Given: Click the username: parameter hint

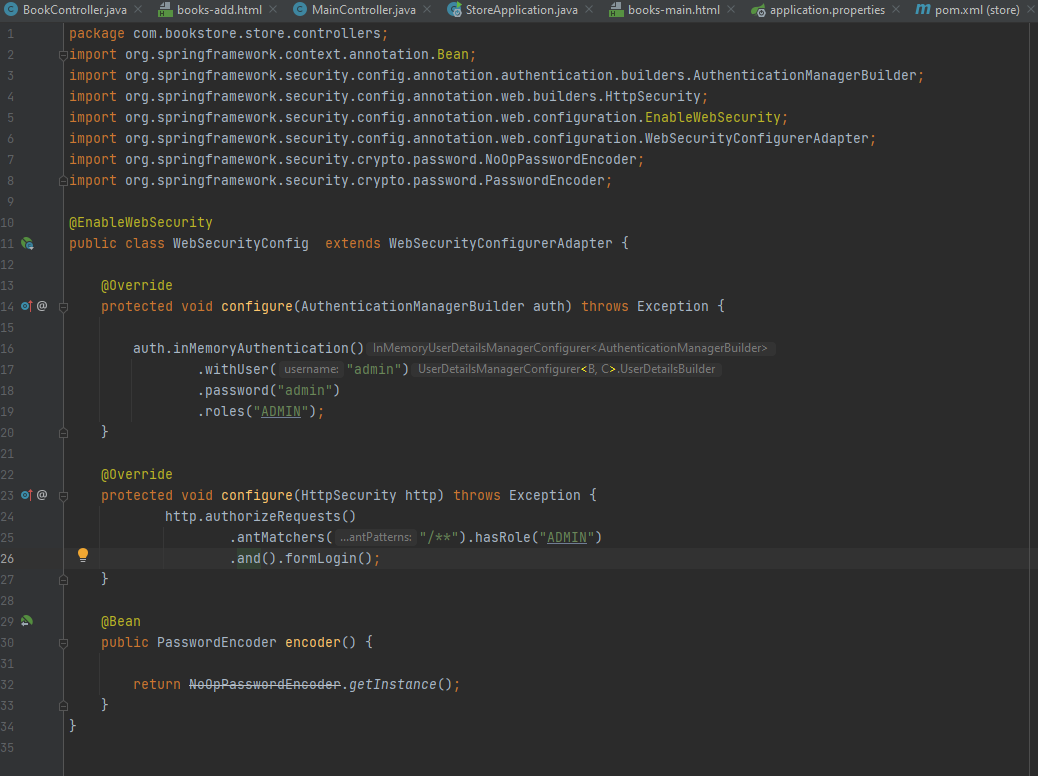Looking at the screenshot, I should (x=311, y=369).
